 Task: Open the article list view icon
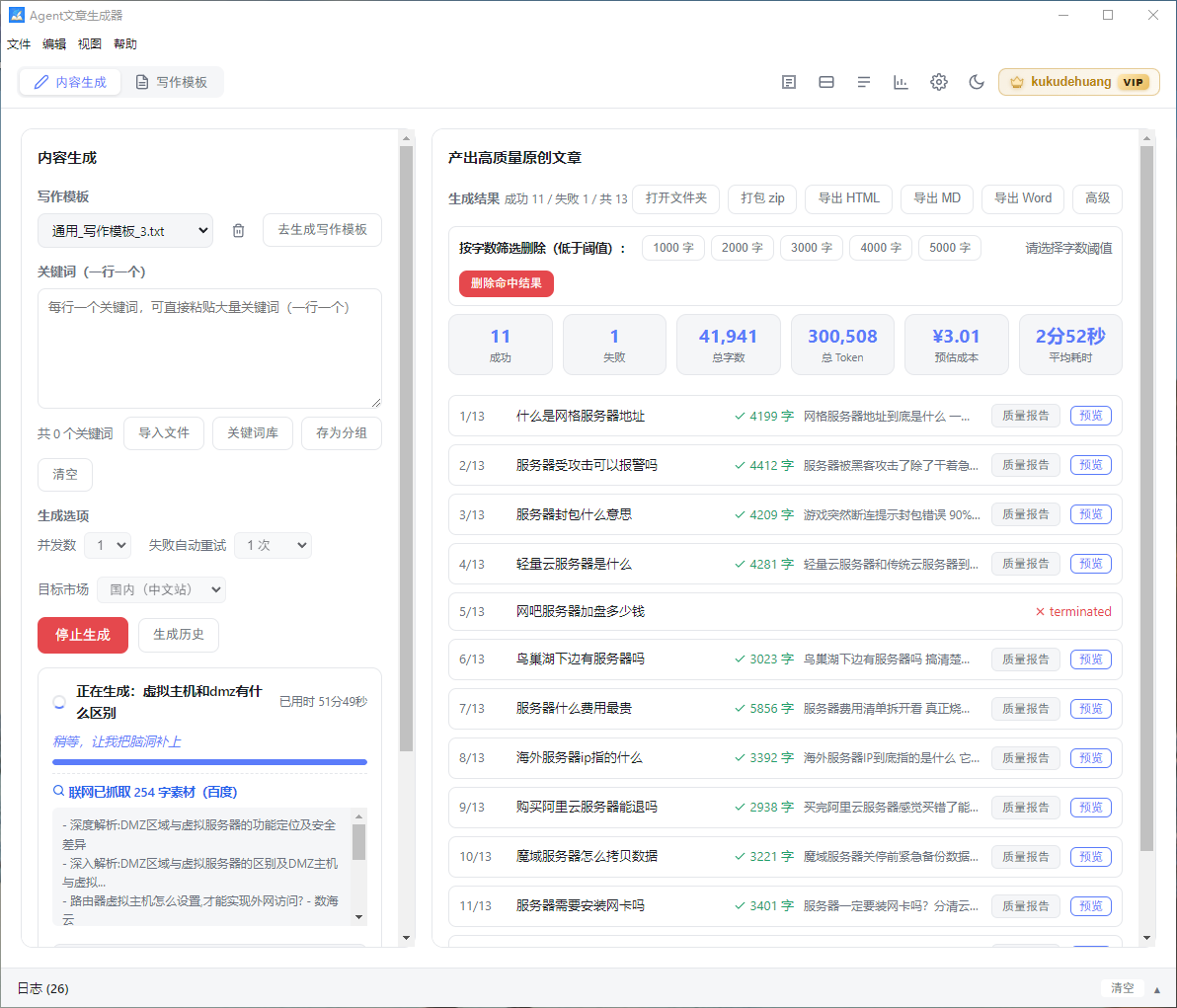788,82
